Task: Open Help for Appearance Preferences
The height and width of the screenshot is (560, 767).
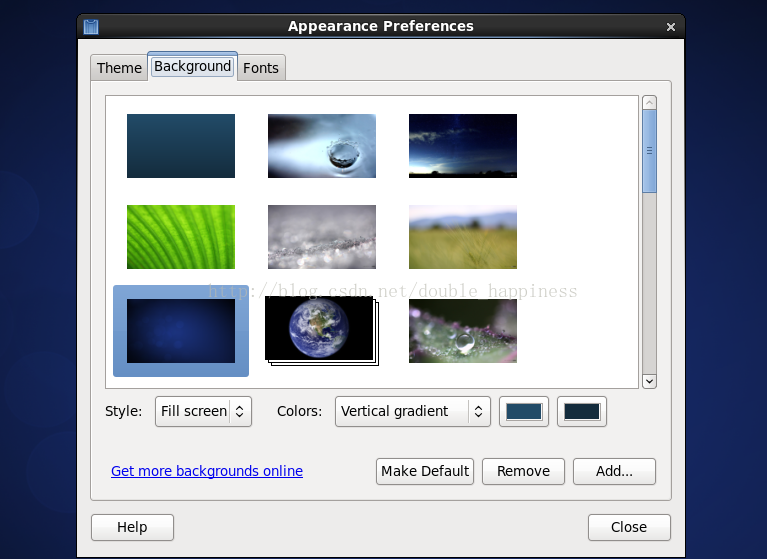Action: click(x=133, y=527)
